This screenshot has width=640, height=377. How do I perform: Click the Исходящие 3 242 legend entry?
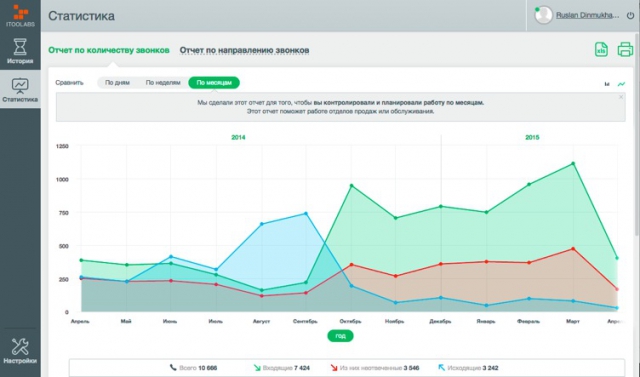468,368
